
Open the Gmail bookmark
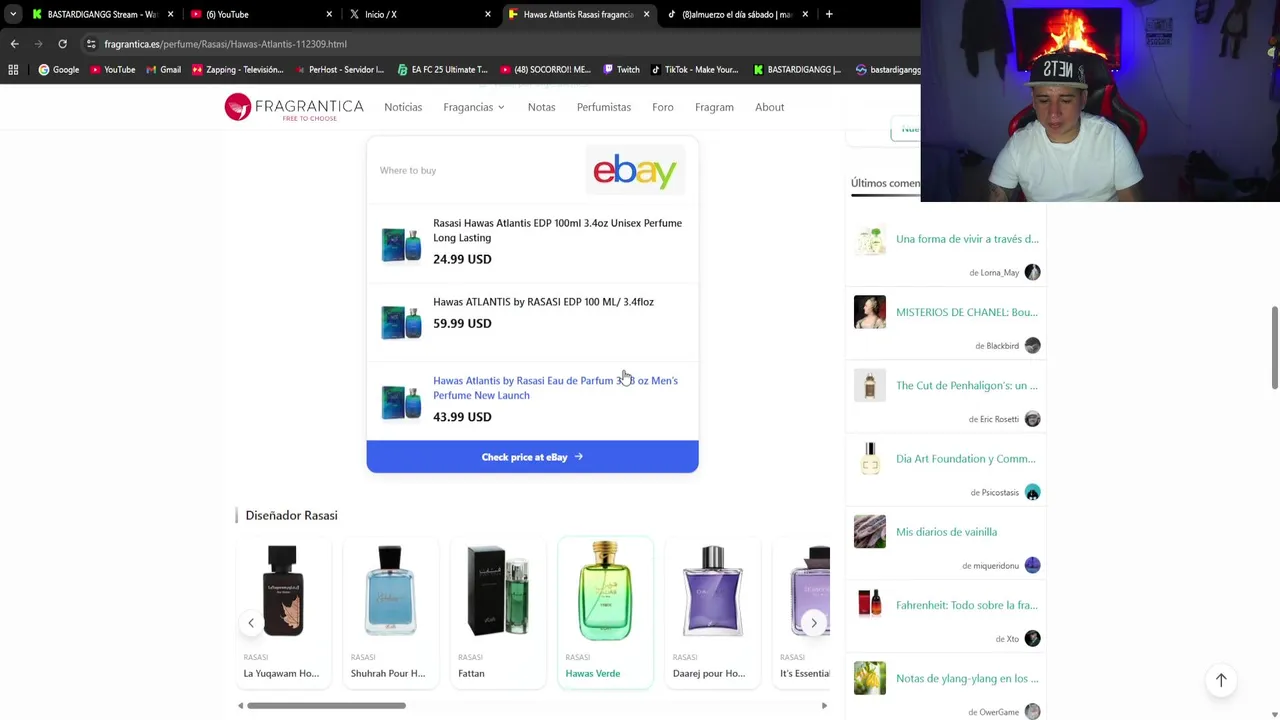(x=163, y=70)
